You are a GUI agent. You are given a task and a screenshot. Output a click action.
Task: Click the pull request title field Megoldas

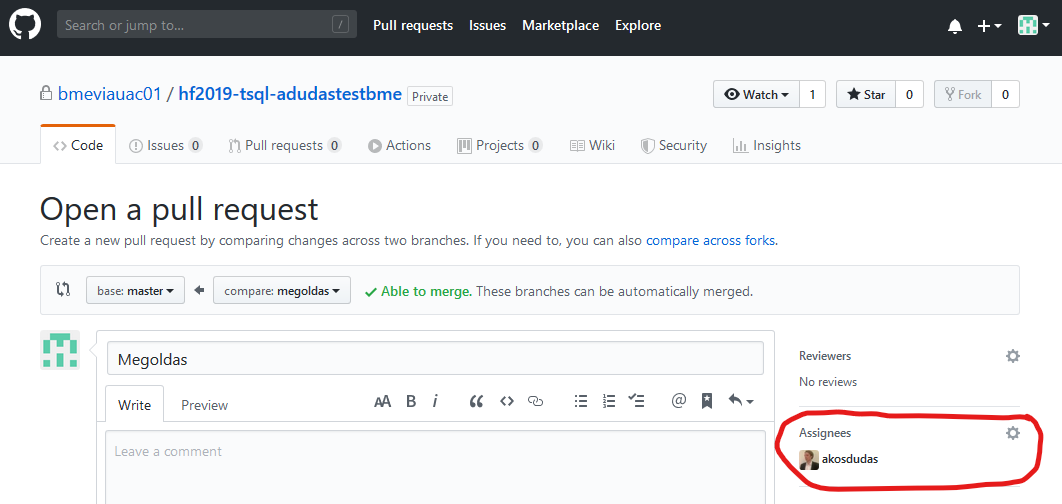click(x=436, y=358)
